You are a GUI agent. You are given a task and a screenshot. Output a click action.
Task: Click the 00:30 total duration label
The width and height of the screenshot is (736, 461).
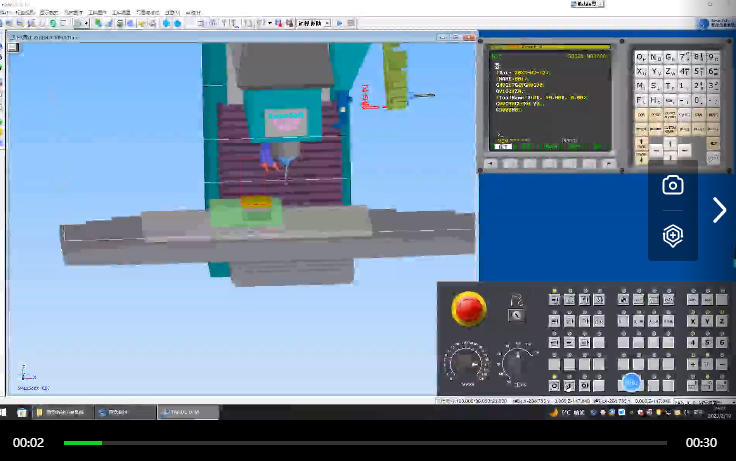(x=701, y=443)
